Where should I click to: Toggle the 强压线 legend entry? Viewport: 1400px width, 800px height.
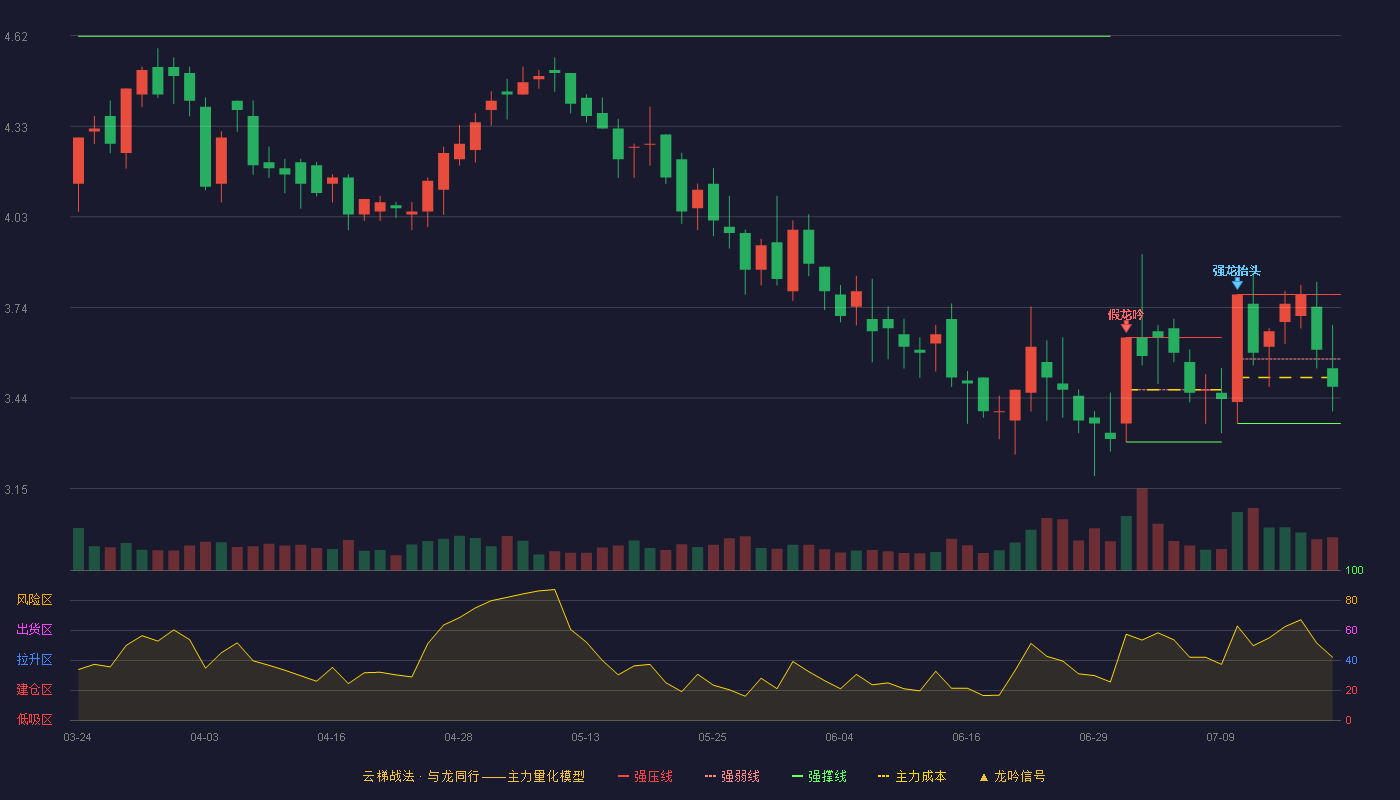coord(645,776)
